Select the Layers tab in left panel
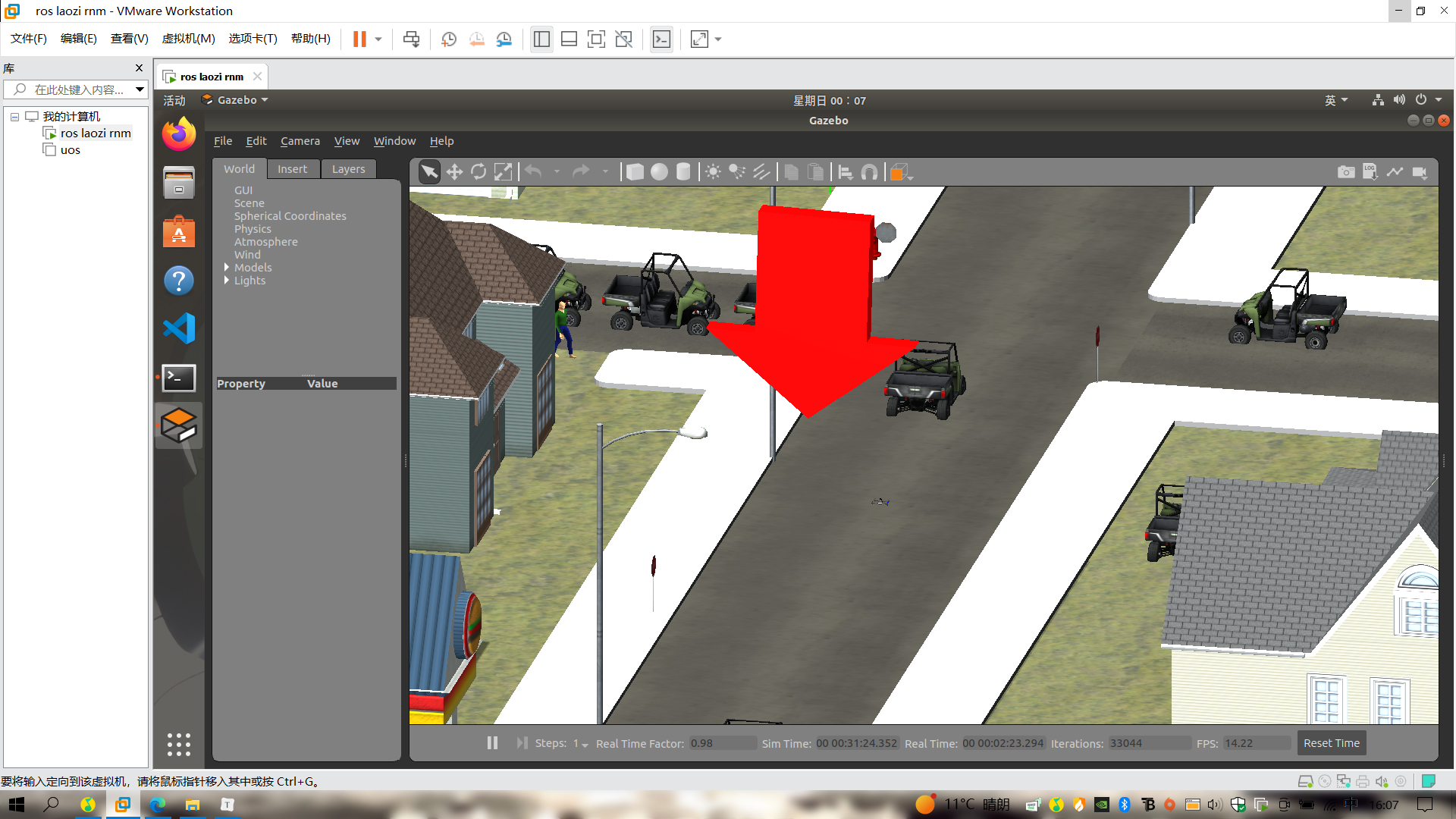 click(348, 168)
